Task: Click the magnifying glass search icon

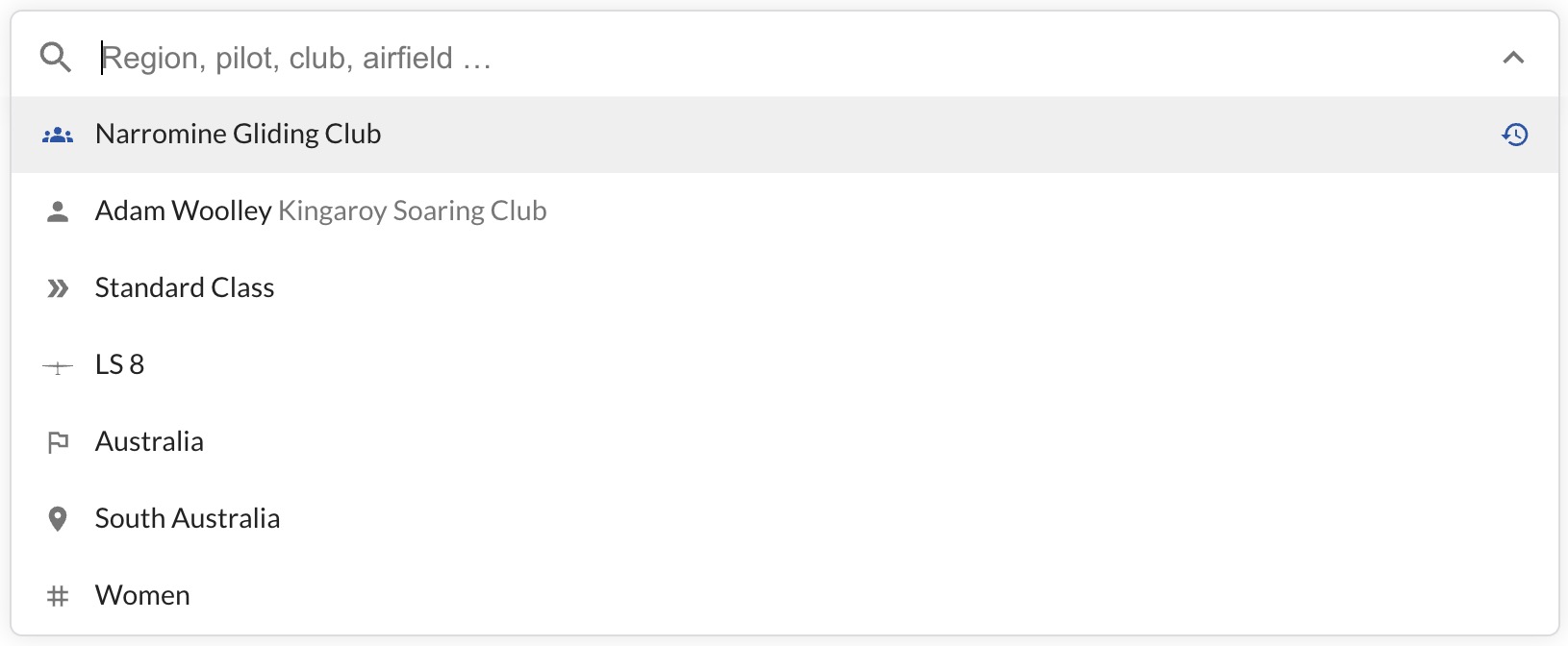Action: coord(56,58)
